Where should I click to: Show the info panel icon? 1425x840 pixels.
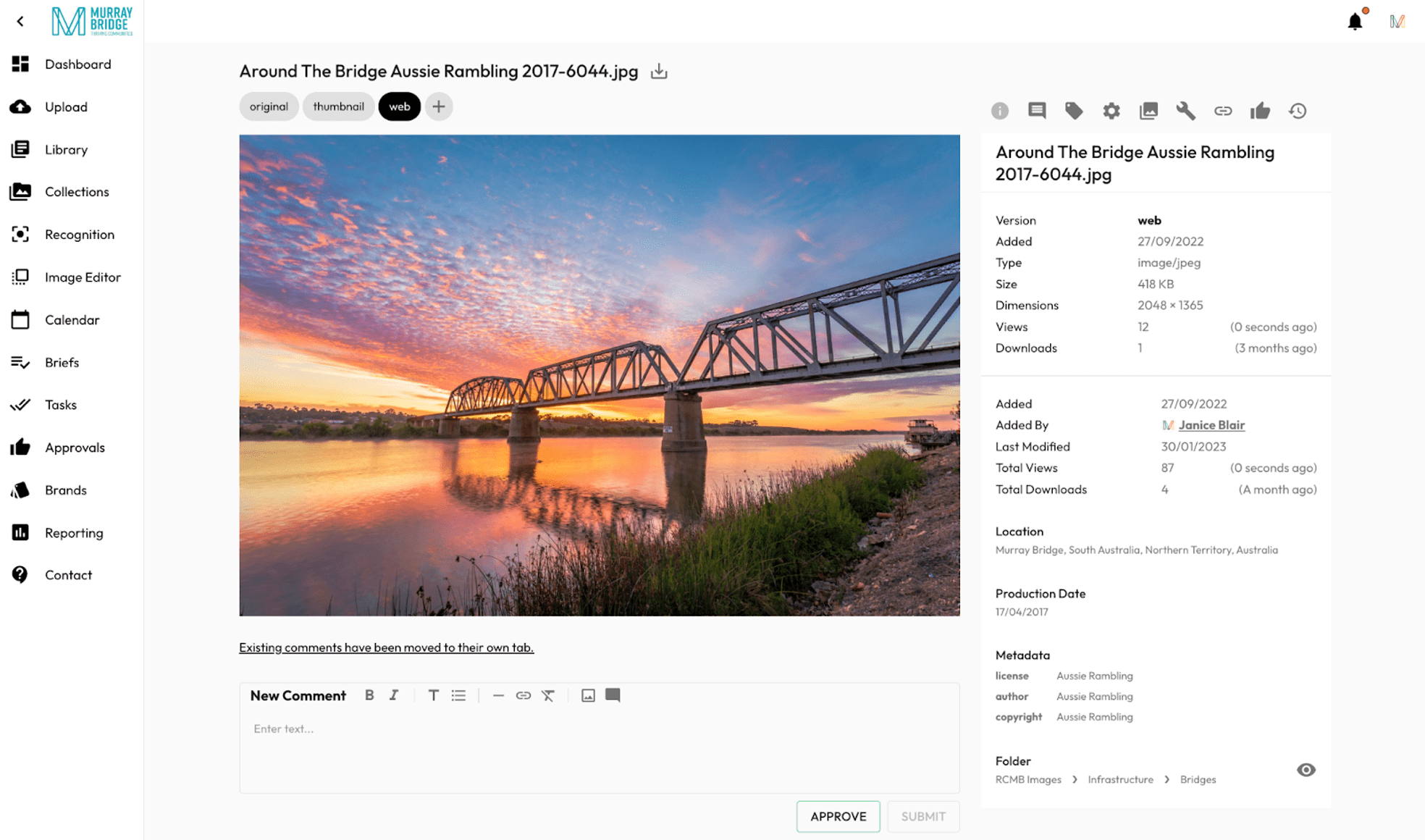[1000, 111]
